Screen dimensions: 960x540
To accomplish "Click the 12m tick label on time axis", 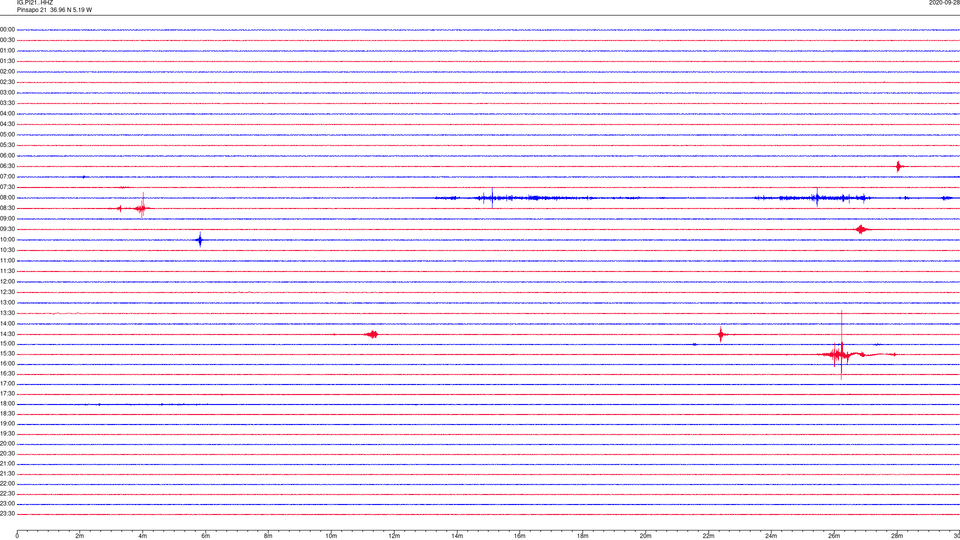I will point(394,536).
